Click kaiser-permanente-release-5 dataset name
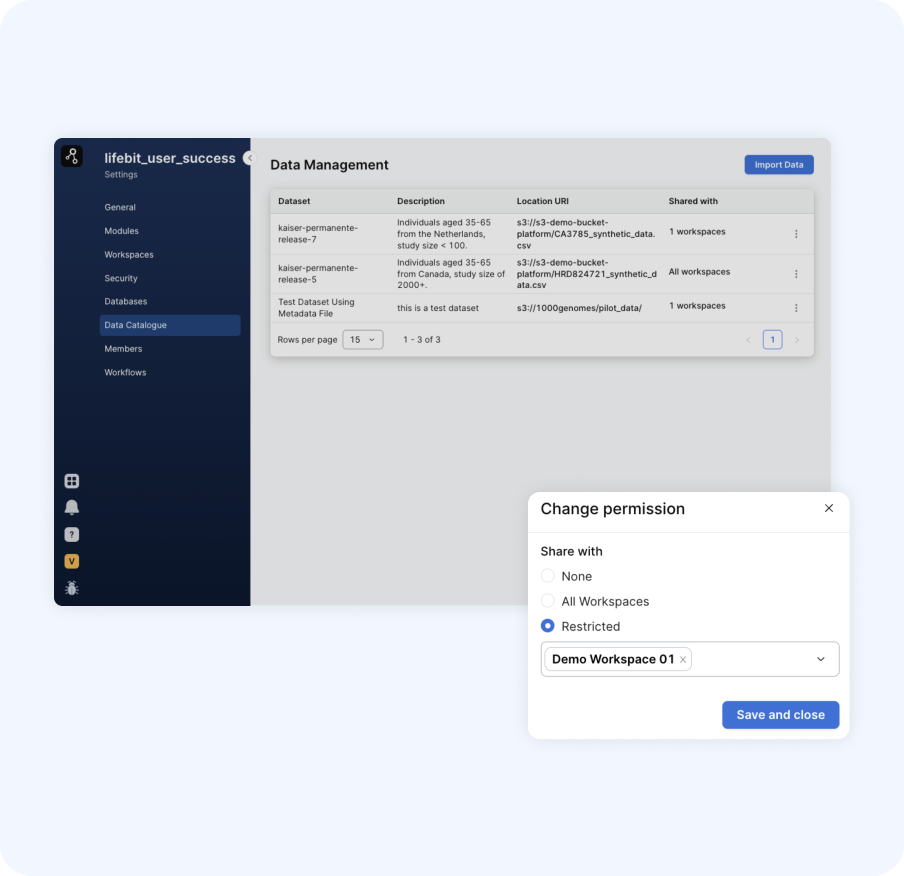Image resolution: width=904 pixels, height=876 pixels. coord(318,274)
